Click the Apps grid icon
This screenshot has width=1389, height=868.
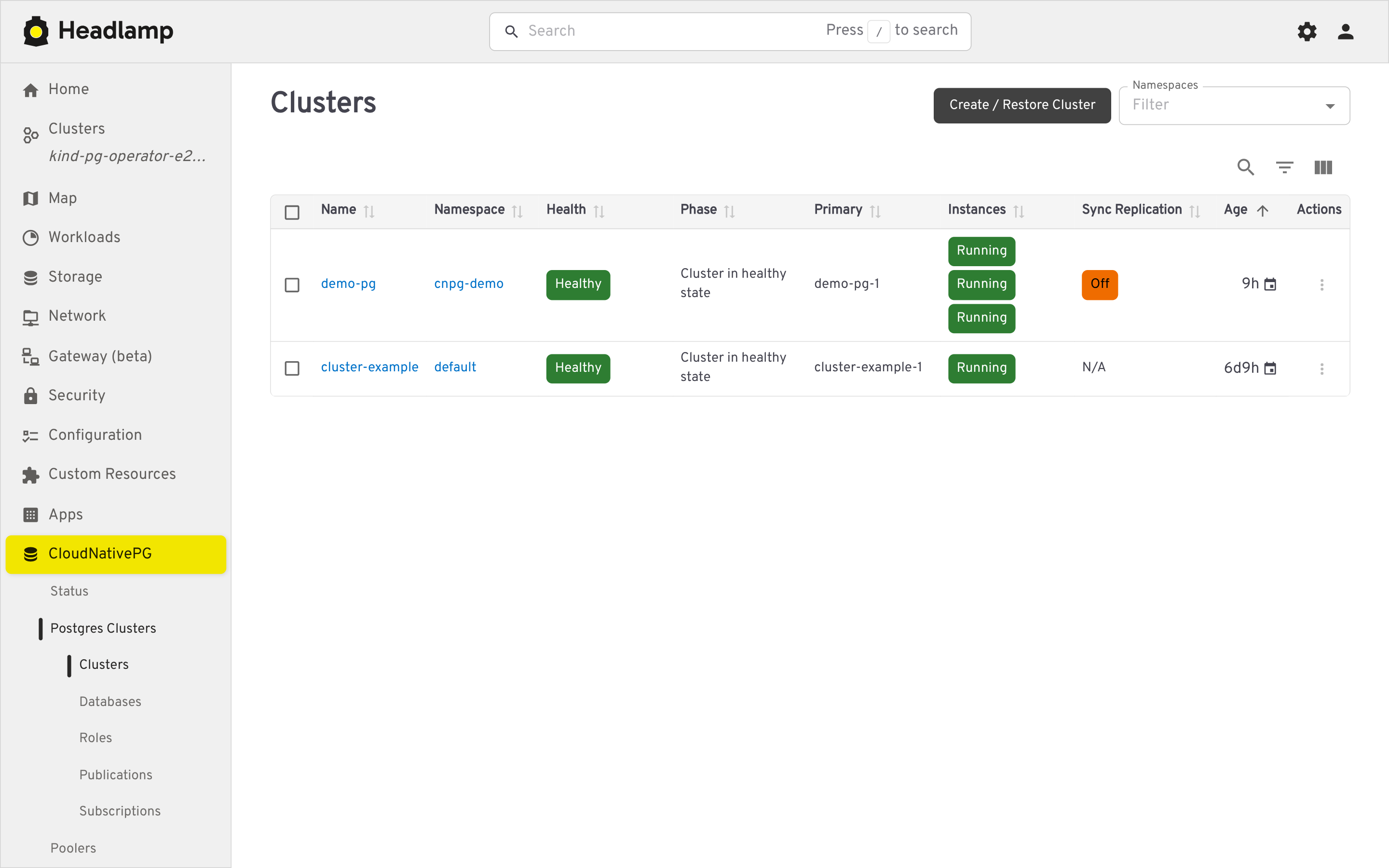point(30,515)
